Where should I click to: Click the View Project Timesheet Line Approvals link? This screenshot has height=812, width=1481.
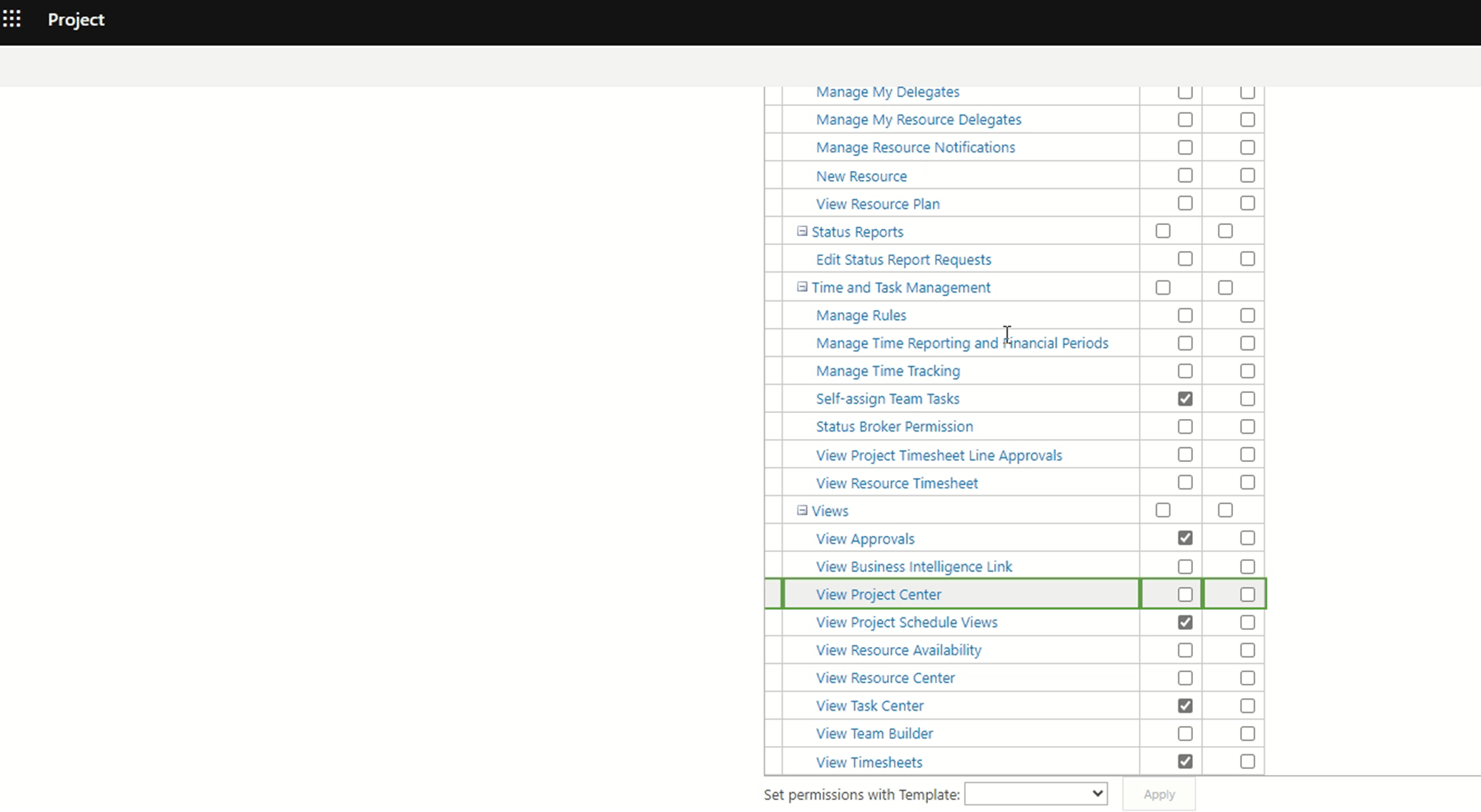coord(939,455)
